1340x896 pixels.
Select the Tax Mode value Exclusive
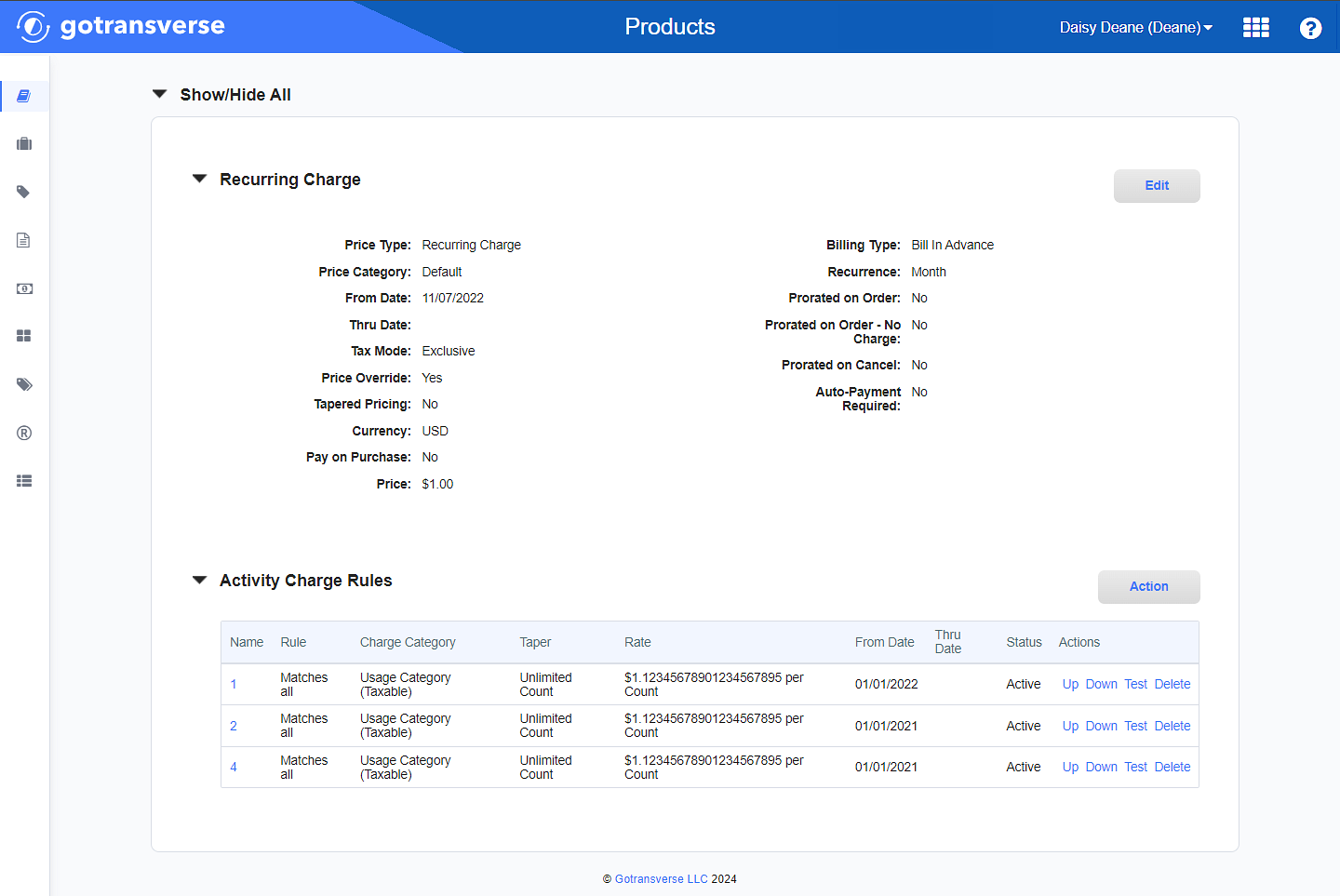click(x=448, y=351)
